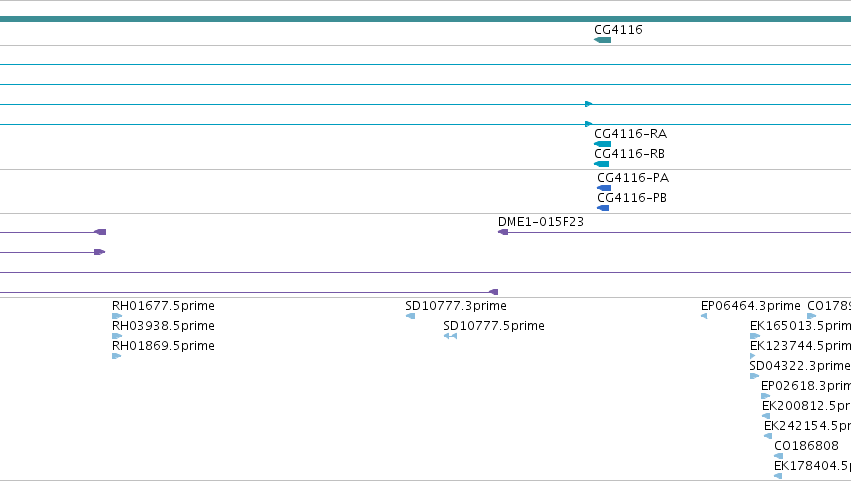Click the CG4116-RA transcript arrow glyph

602,144
